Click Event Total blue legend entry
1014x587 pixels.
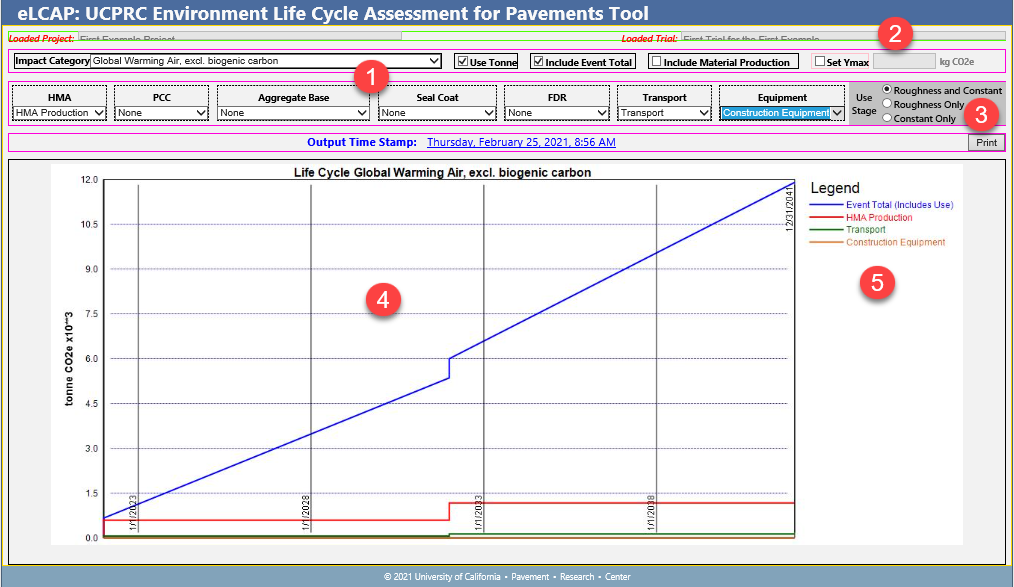pyautogui.click(x=898, y=205)
